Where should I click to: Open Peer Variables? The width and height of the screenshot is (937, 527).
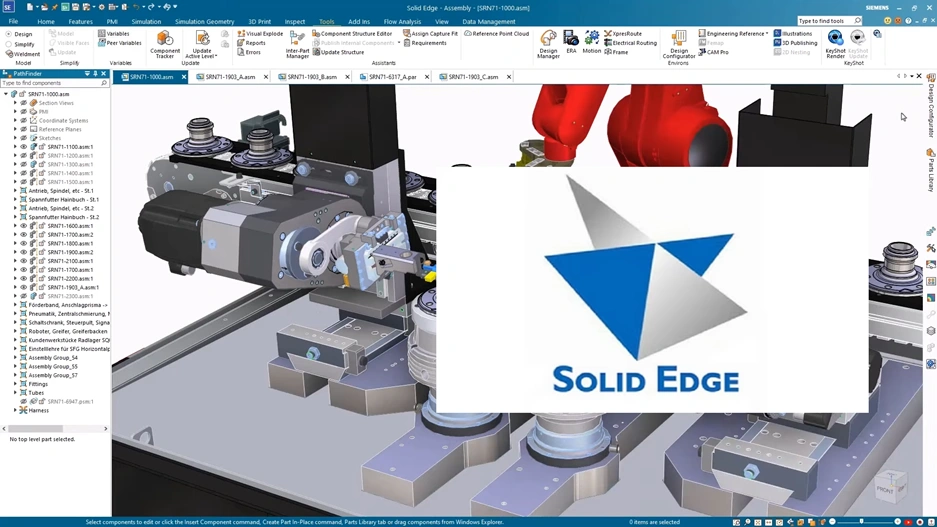pyautogui.click(x=120, y=43)
